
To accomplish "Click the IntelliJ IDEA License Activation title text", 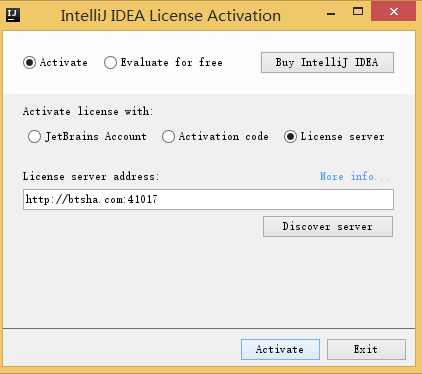I will tap(170, 16).
